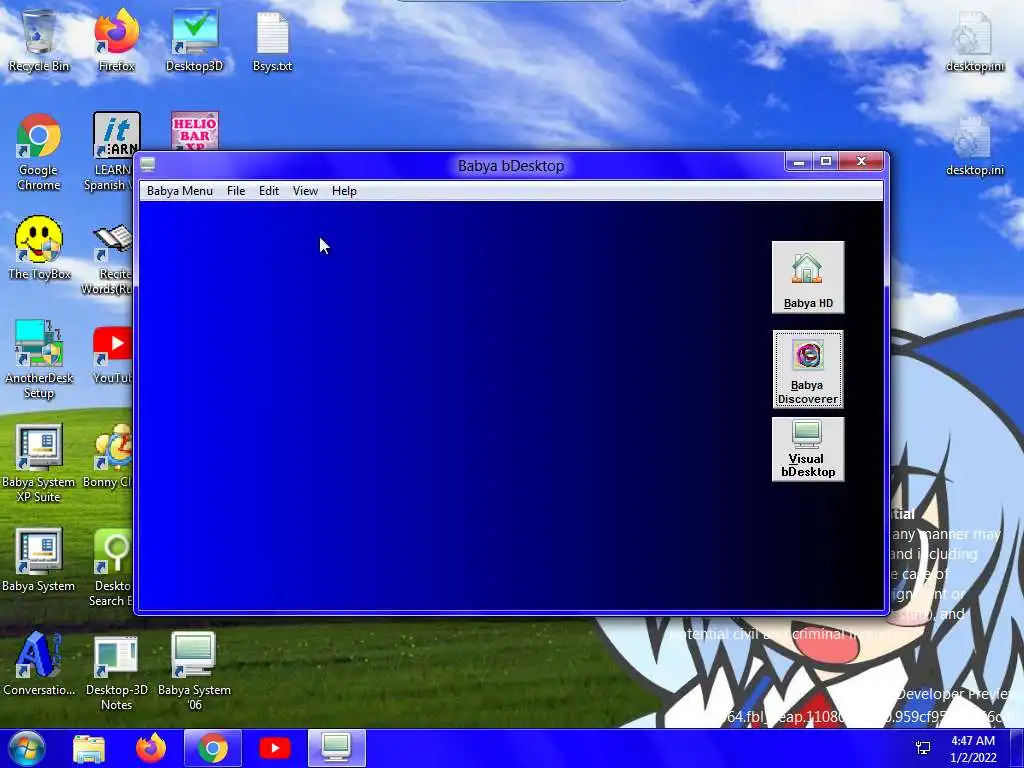Open Firefox from the taskbar

(x=151, y=748)
